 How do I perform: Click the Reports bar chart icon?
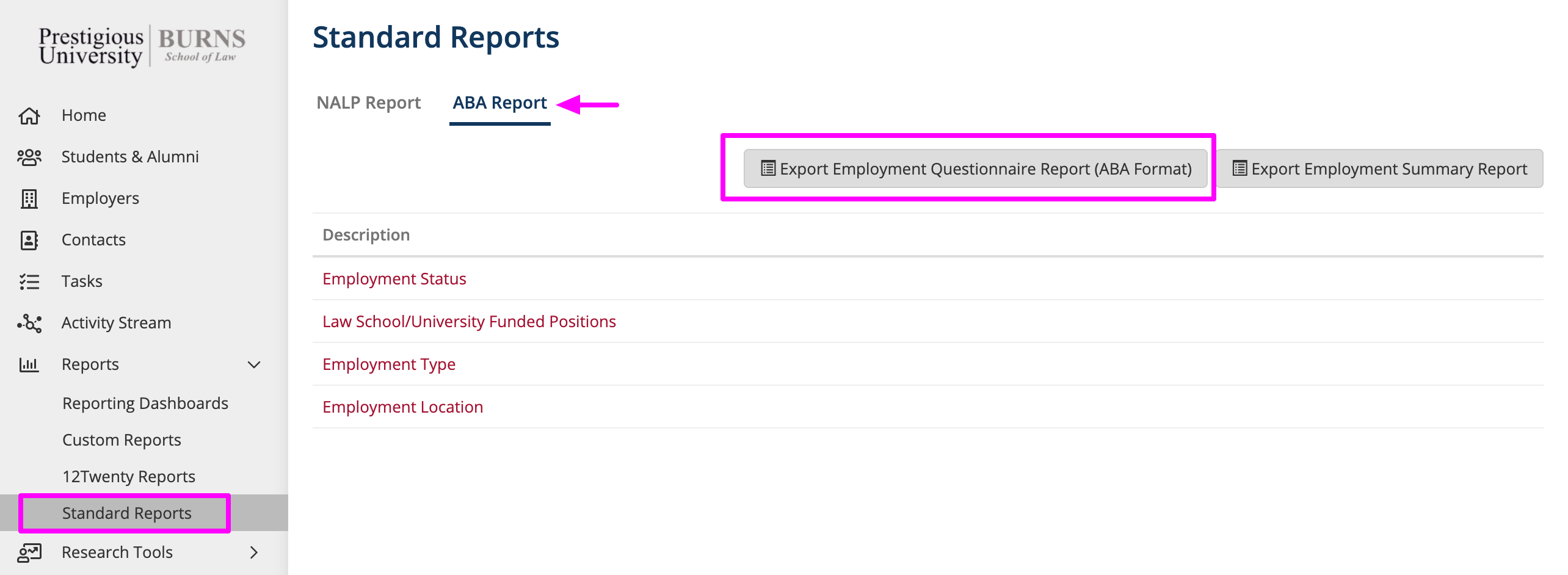(x=29, y=364)
